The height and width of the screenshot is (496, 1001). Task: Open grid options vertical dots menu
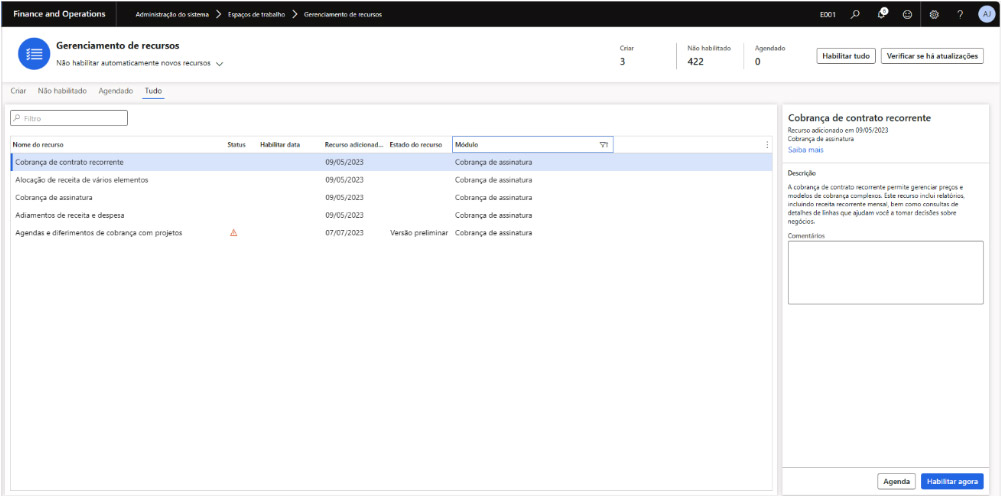(x=767, y=145)
